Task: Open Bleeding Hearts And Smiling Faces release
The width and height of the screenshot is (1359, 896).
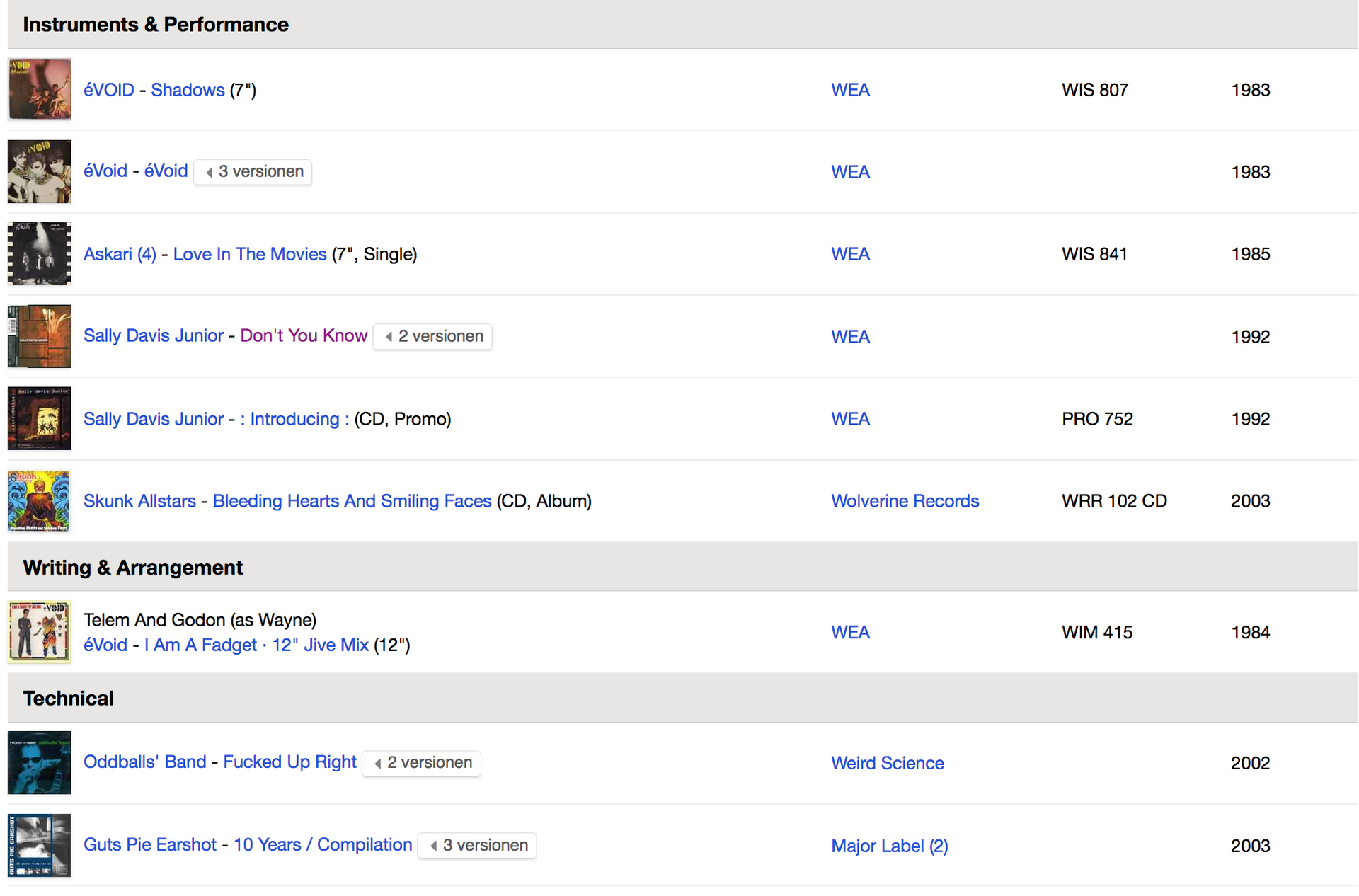Action: pyautogui.click(x=352, y=501)
